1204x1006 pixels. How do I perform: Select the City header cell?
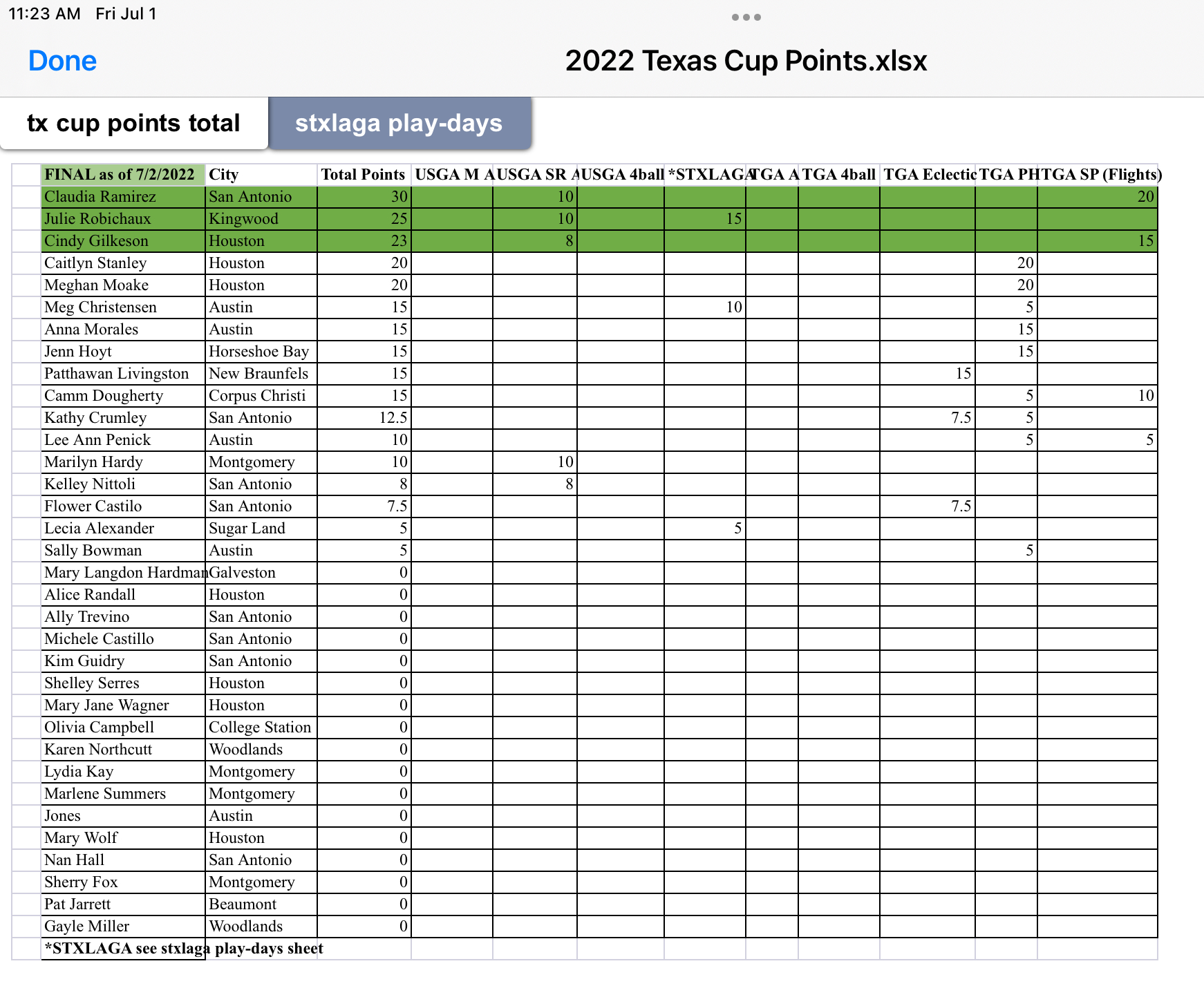261,174
